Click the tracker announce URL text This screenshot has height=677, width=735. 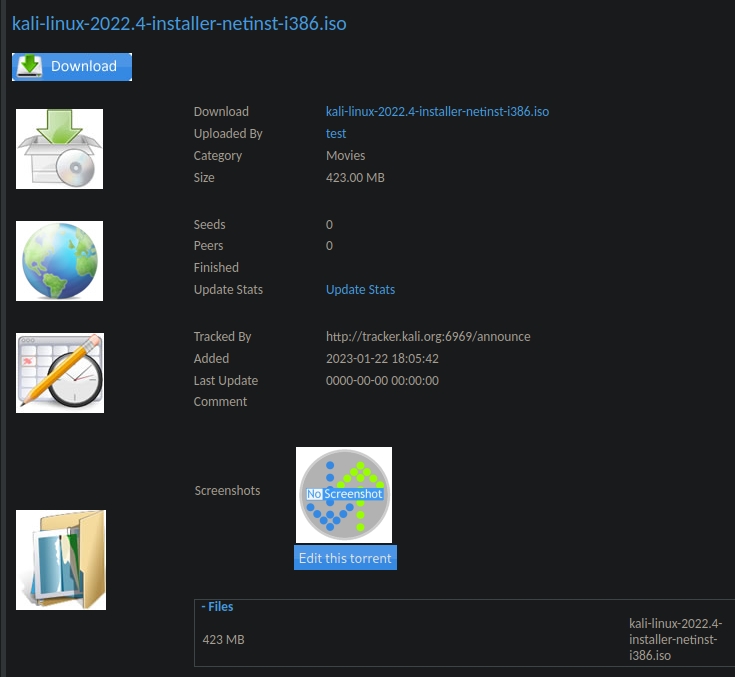[x=428, y=337]
